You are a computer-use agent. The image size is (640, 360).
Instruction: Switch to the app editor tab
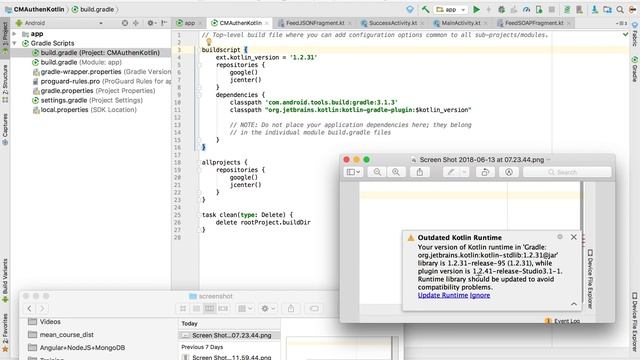189,23
